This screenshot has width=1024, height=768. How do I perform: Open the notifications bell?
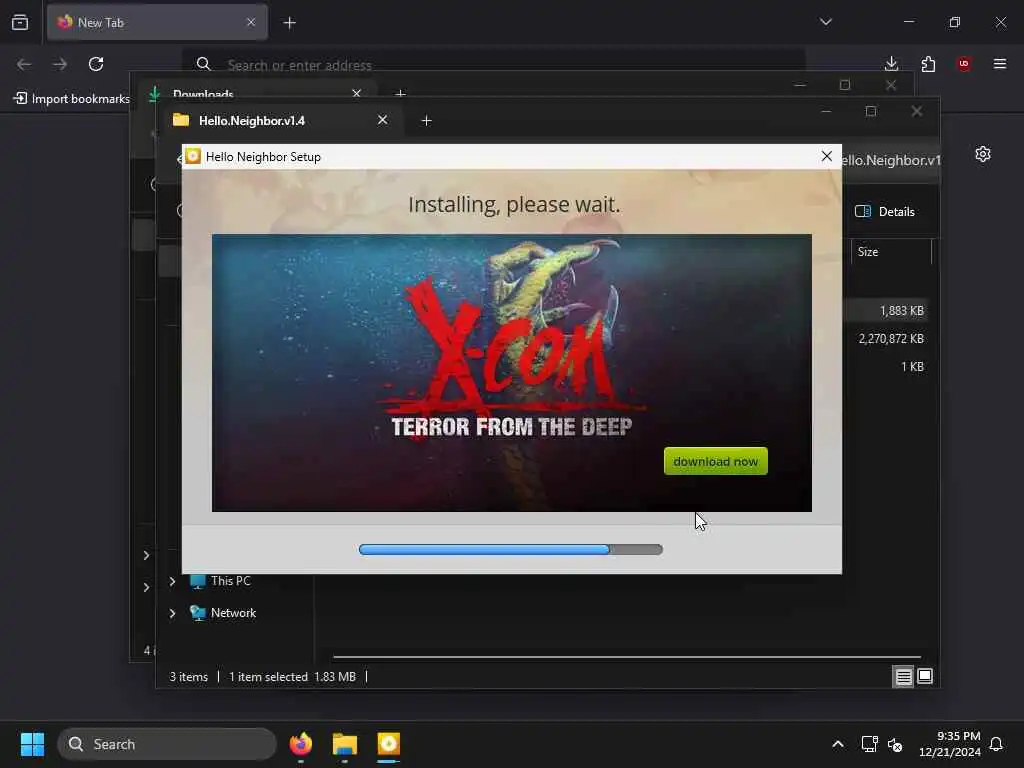(x=996, y=744)
